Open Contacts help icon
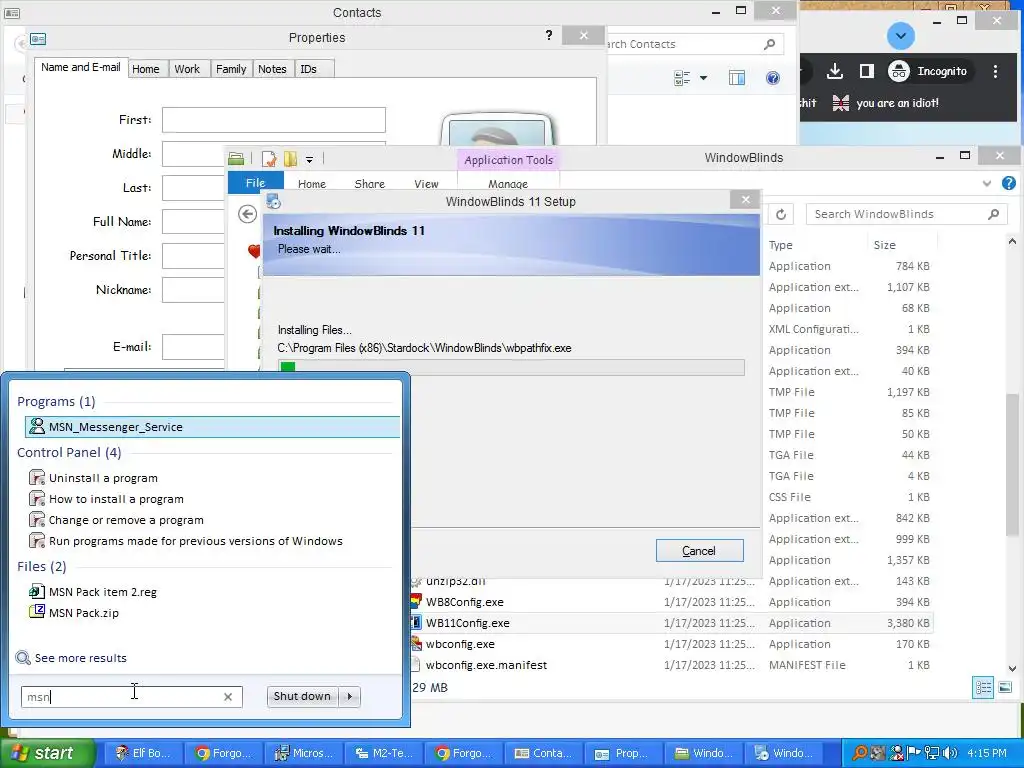Image resolution: width=1024 pixels, height=768 pixels. pos(773,78)
